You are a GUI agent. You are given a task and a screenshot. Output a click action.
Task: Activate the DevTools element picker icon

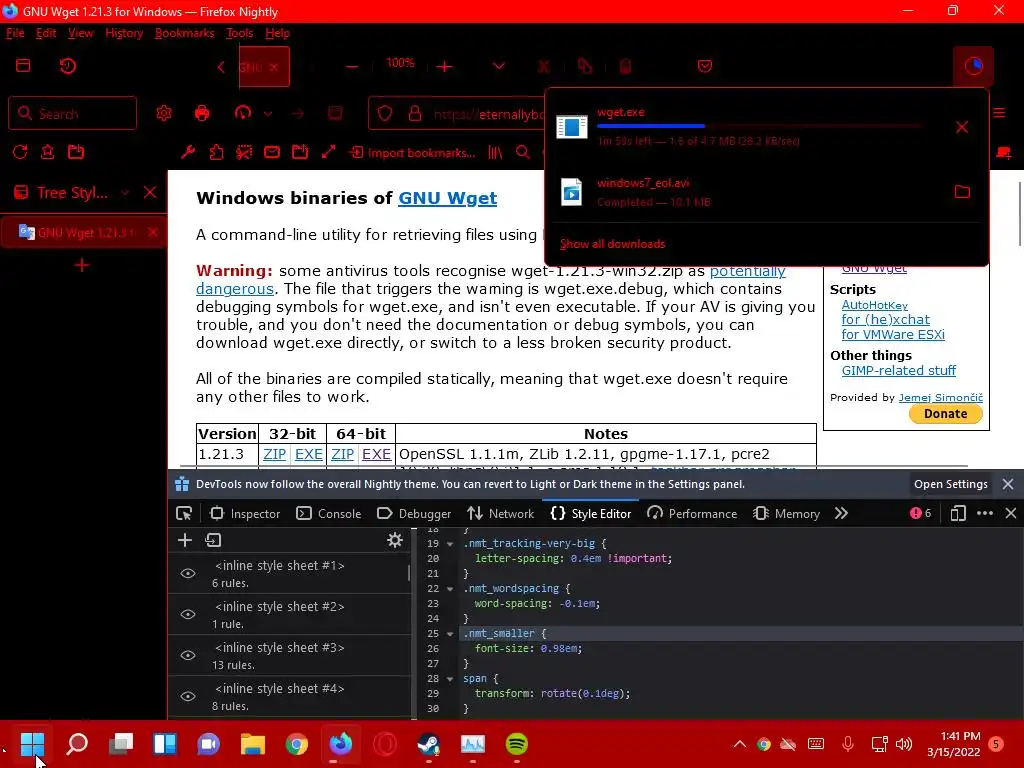point(184,513)
